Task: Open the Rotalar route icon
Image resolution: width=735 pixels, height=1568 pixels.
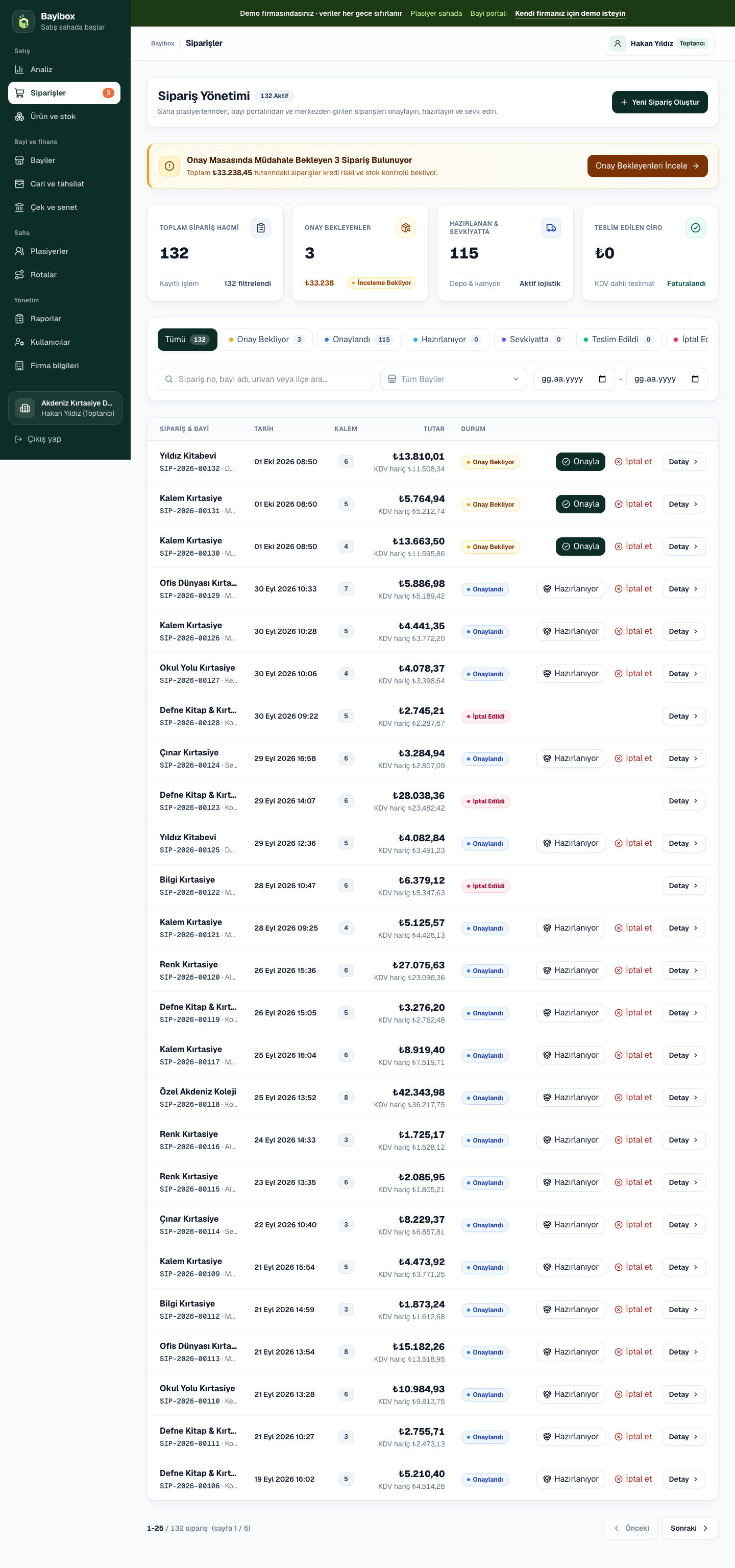Action: pos(19,274)
